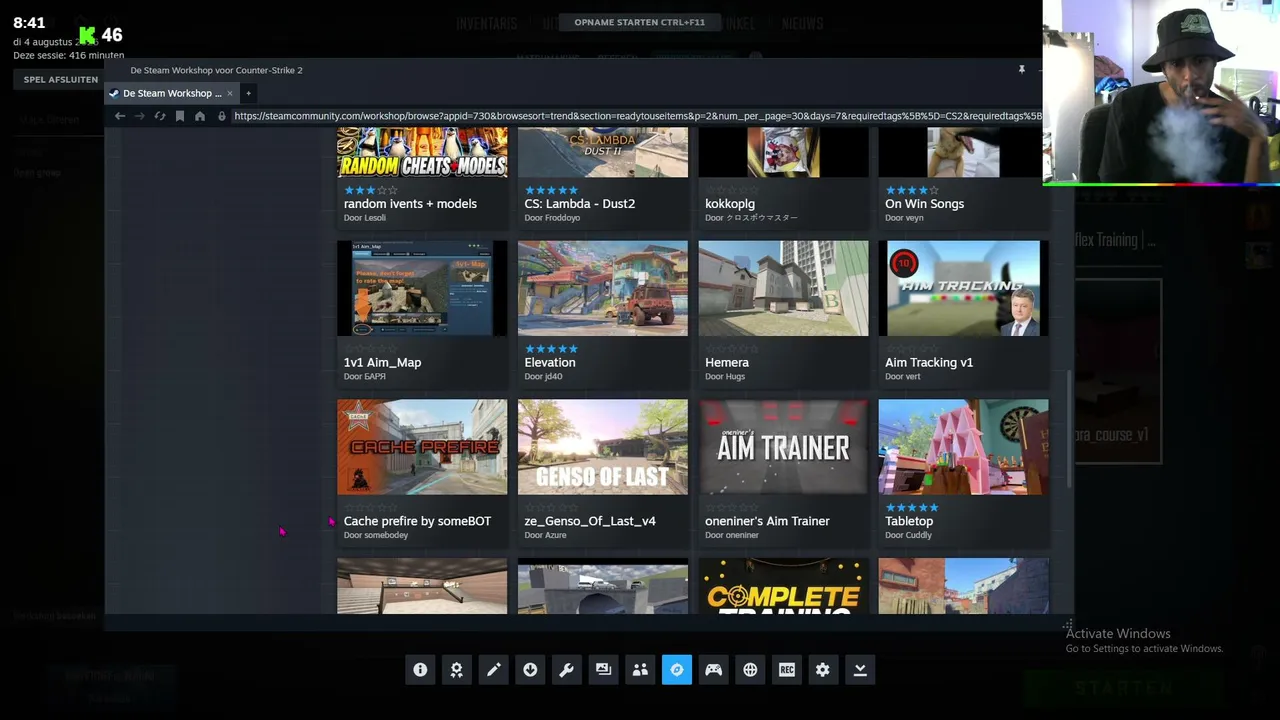Click the Spel Afsluiten button
This screenshot has width=1280, height=720.
60,79
